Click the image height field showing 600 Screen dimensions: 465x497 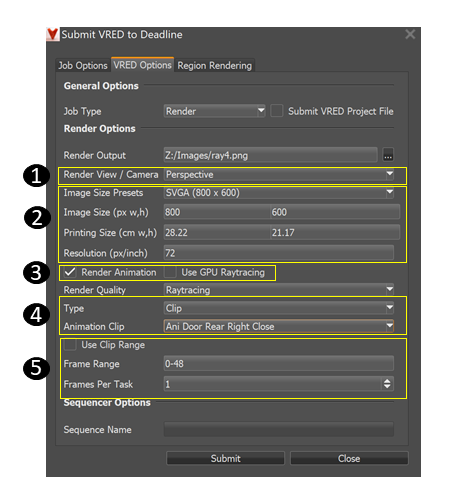pos(335,212)
